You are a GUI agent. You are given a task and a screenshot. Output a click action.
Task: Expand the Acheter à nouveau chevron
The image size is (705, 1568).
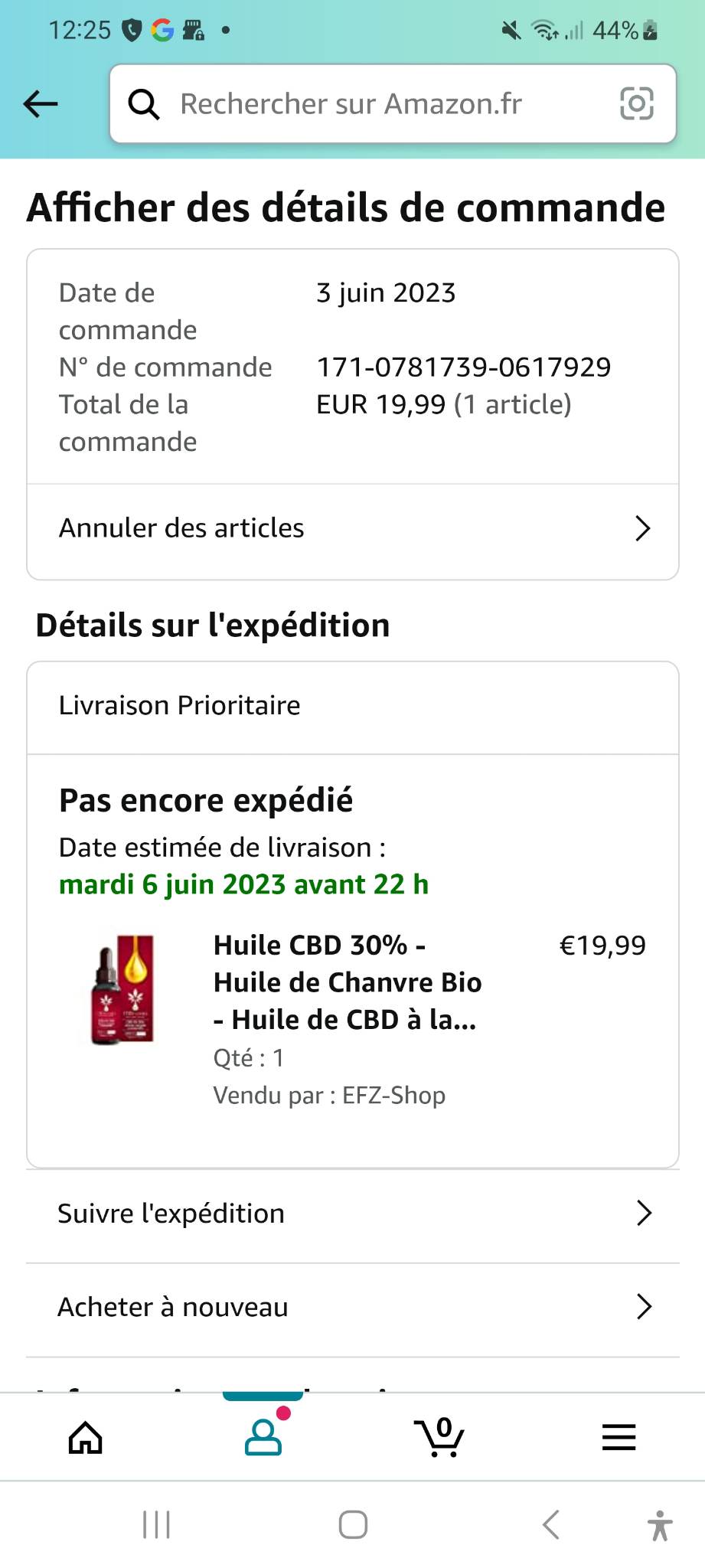coord(644,1307)
